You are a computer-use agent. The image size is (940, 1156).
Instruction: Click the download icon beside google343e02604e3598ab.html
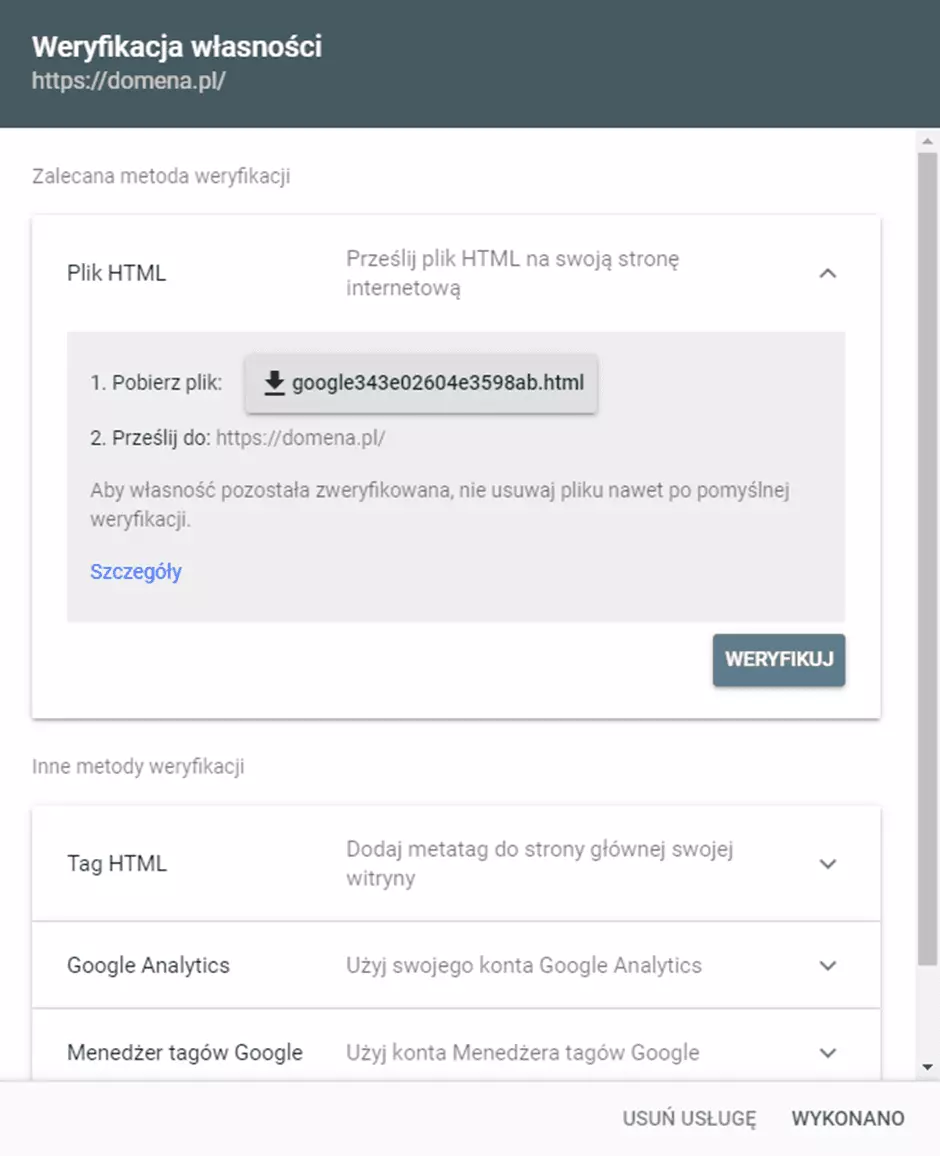[274, 383]
